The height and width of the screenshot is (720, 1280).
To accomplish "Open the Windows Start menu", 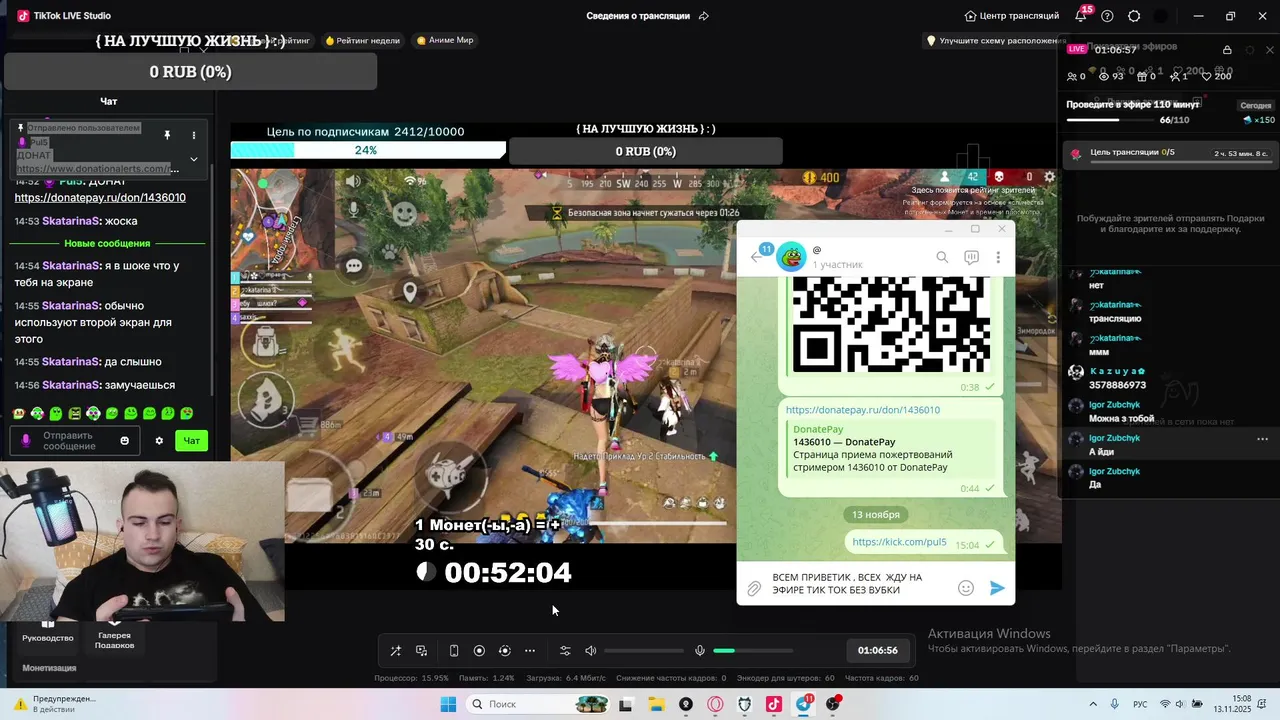I will (x=448, y=704).
